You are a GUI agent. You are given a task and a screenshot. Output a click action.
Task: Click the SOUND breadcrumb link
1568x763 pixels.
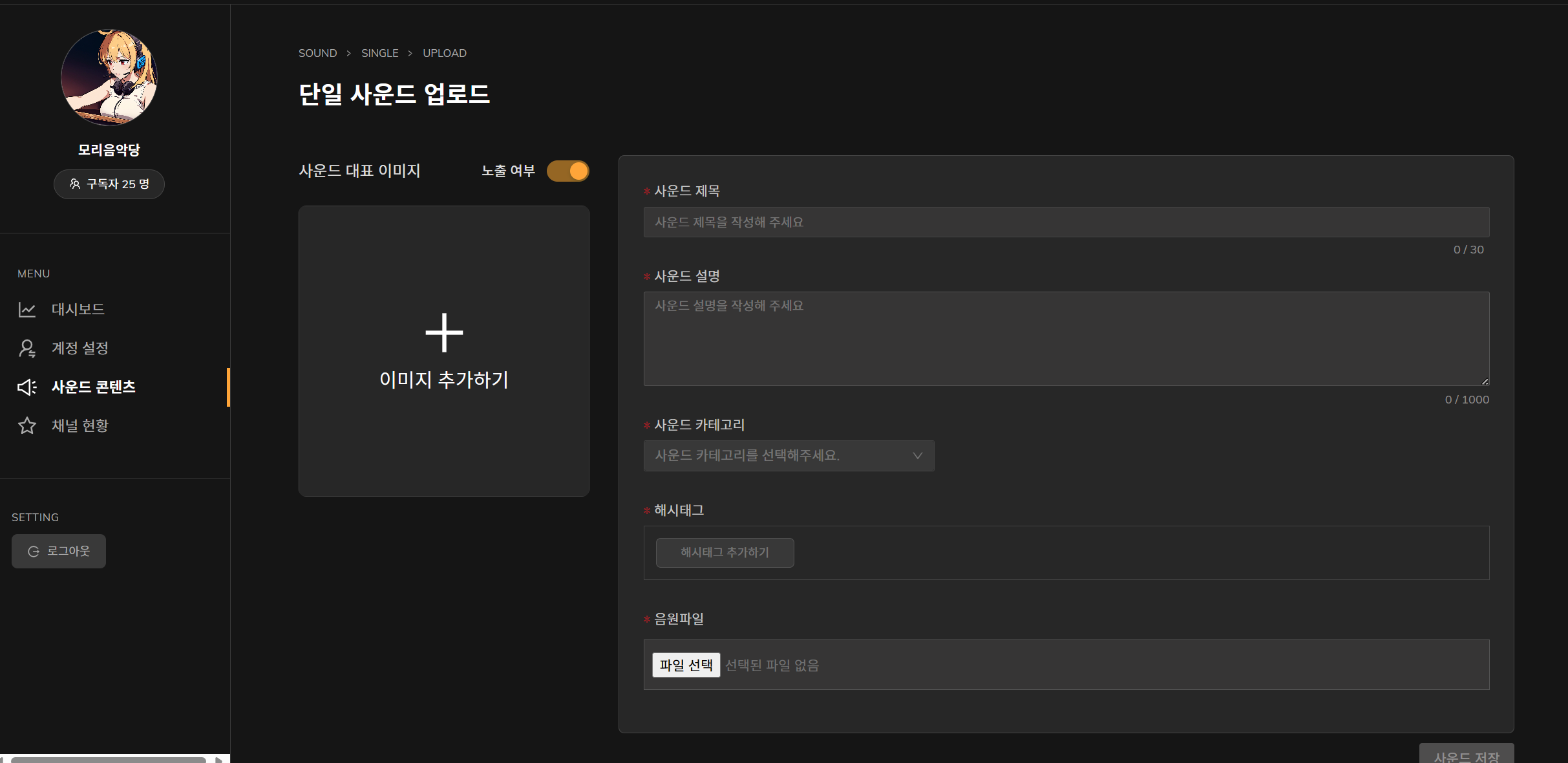(317, 53)
